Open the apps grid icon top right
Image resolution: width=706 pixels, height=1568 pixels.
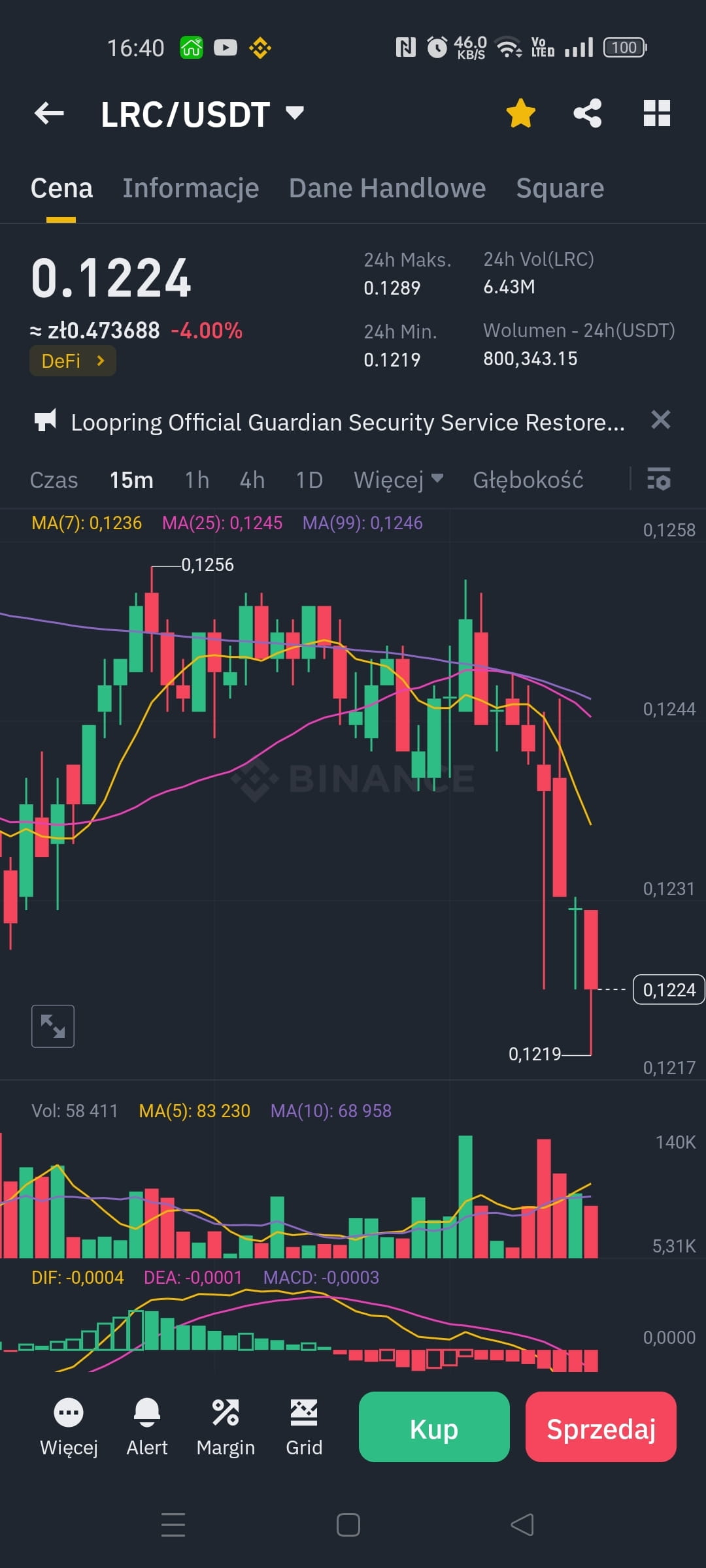(x=657, y=113)
